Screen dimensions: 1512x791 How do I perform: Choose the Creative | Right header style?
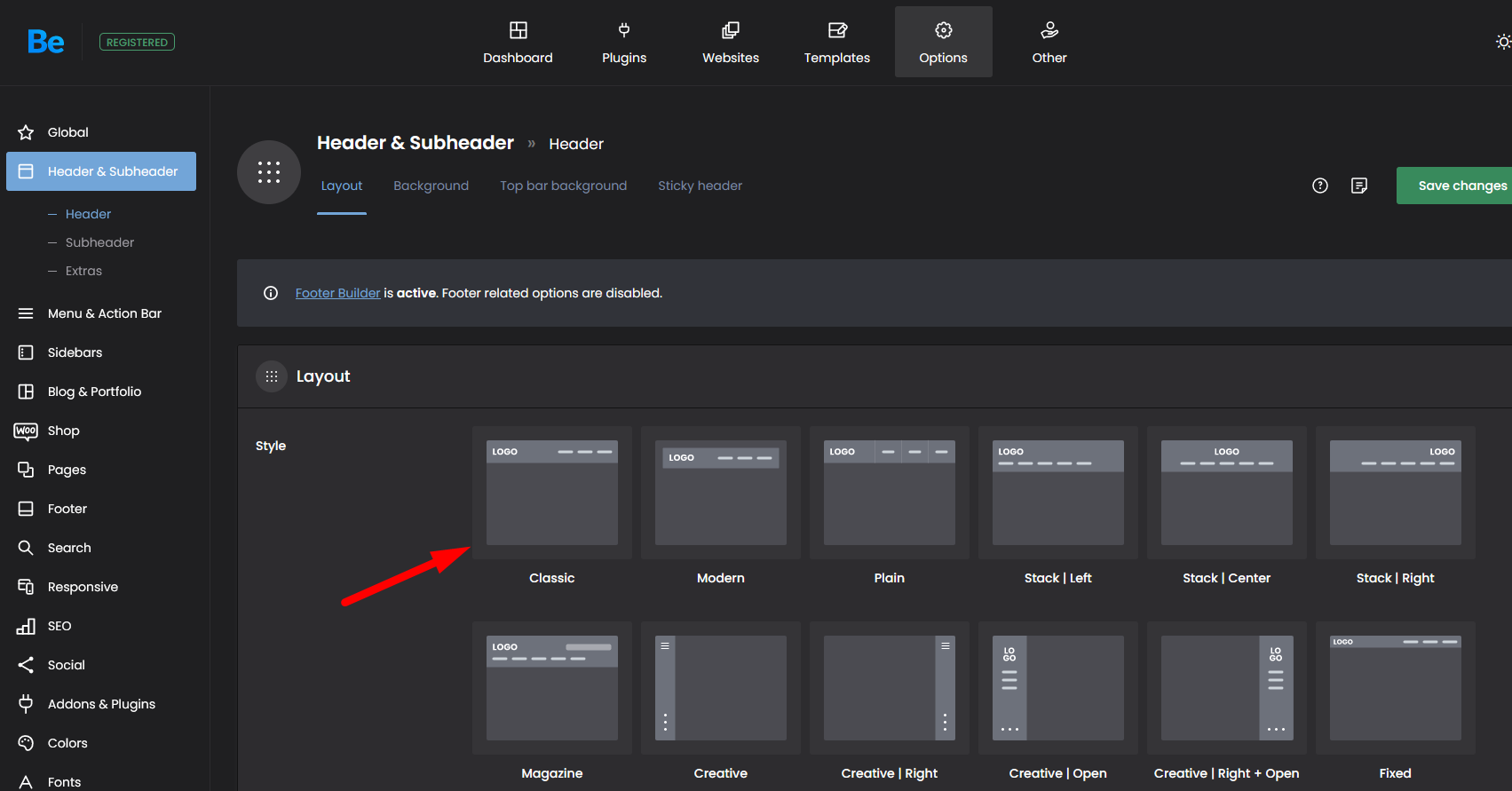pyautogui.click(x=890, y=688)
